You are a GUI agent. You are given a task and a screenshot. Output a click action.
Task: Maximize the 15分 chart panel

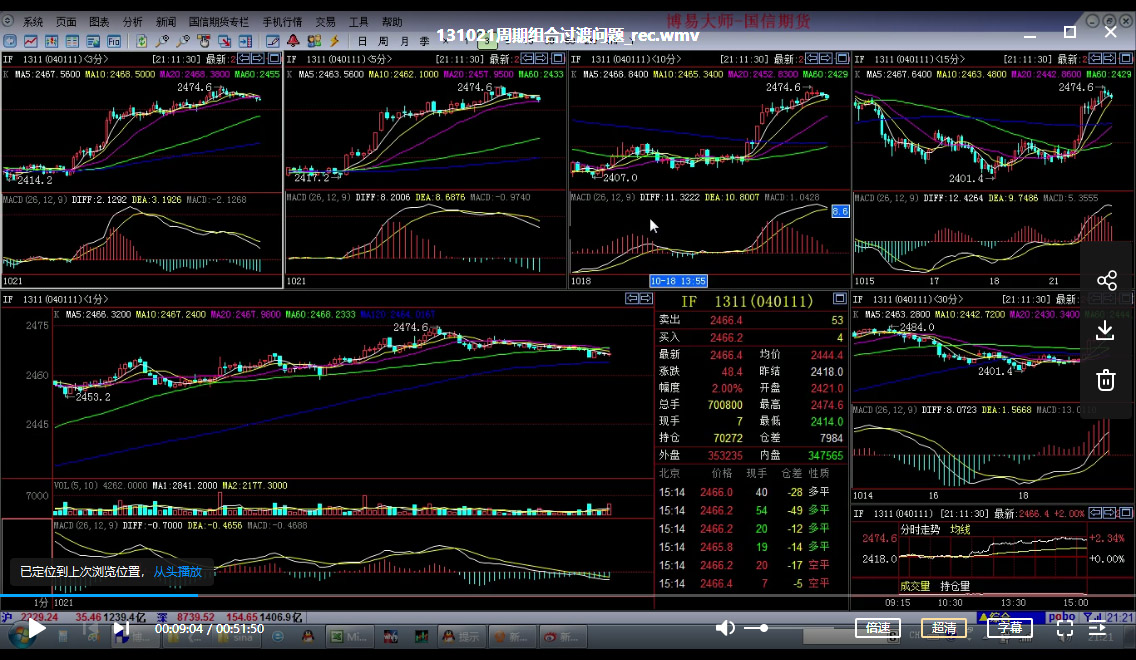pos(1126,58)
